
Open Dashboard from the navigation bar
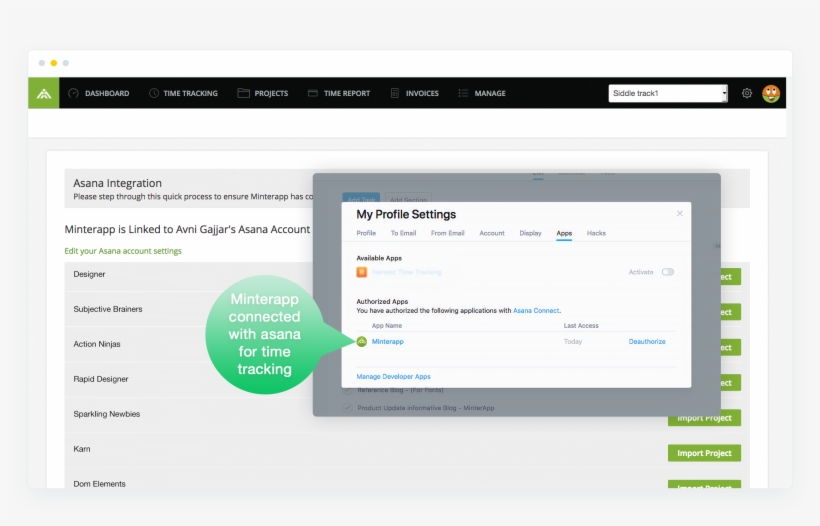coord(99,93)
